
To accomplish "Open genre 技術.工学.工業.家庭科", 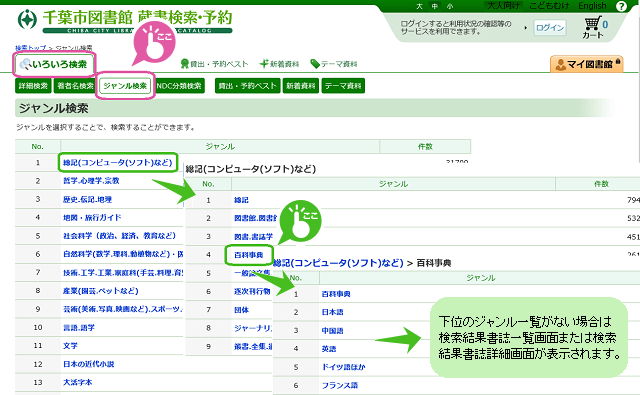I will (123, 272).
